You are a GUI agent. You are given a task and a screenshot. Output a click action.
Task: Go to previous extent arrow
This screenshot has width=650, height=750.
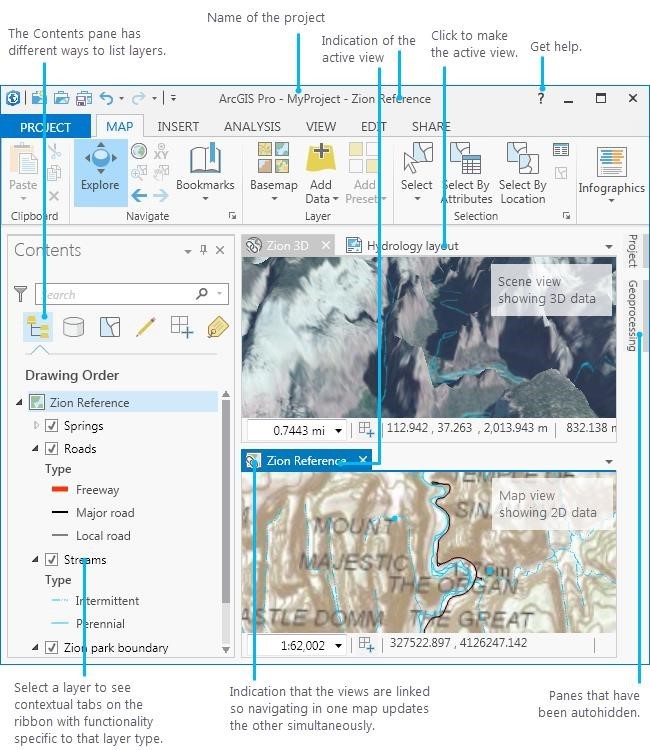[x=139, y=195]
